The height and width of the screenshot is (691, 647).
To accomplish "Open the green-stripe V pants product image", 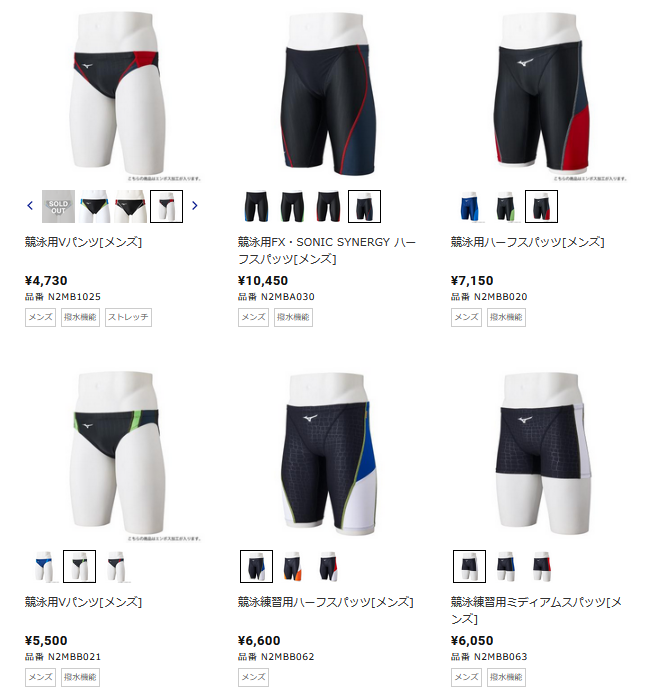I will (115, 454).
